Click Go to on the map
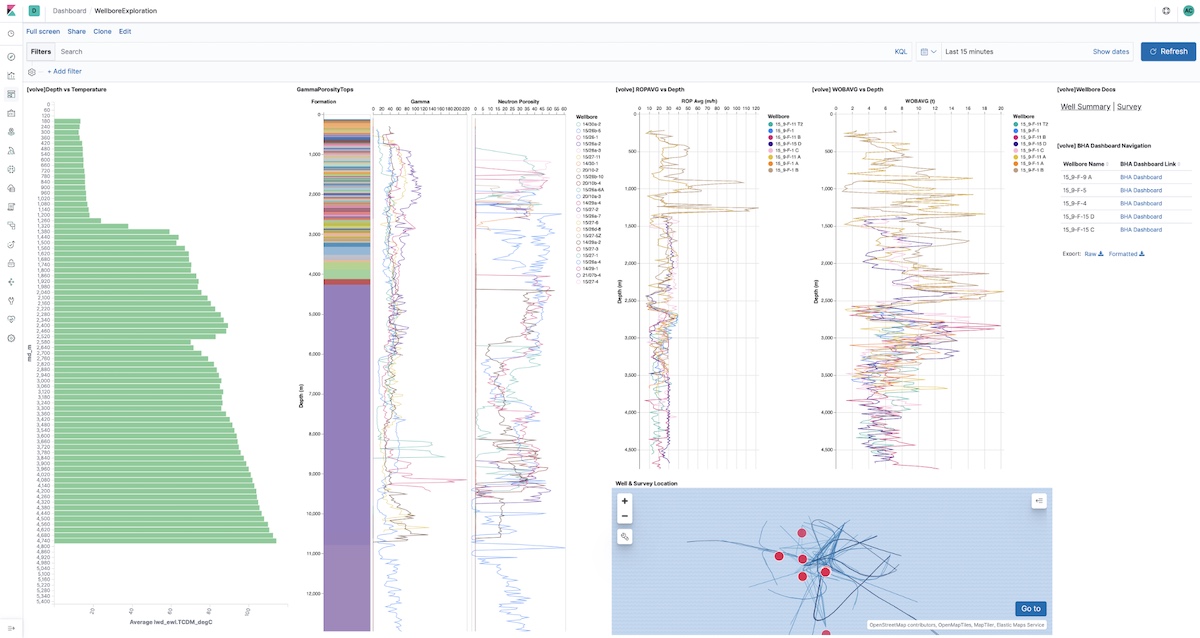The image size is (1200, 638). coord(1030,608)
